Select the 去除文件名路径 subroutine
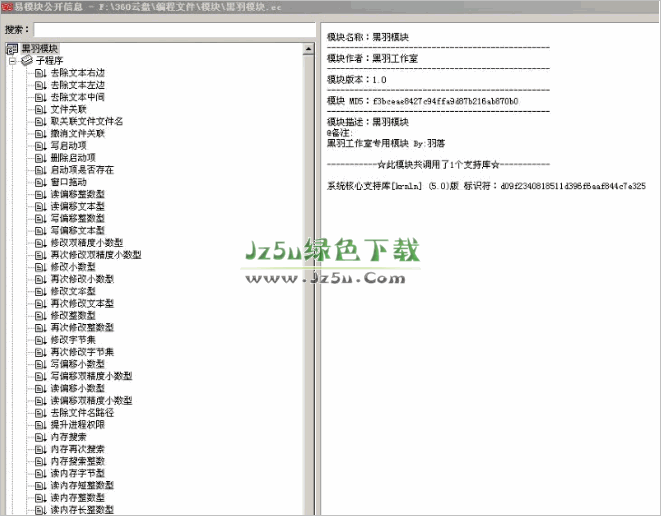Screen dimensions: 661x516 [x=82, y=413]
